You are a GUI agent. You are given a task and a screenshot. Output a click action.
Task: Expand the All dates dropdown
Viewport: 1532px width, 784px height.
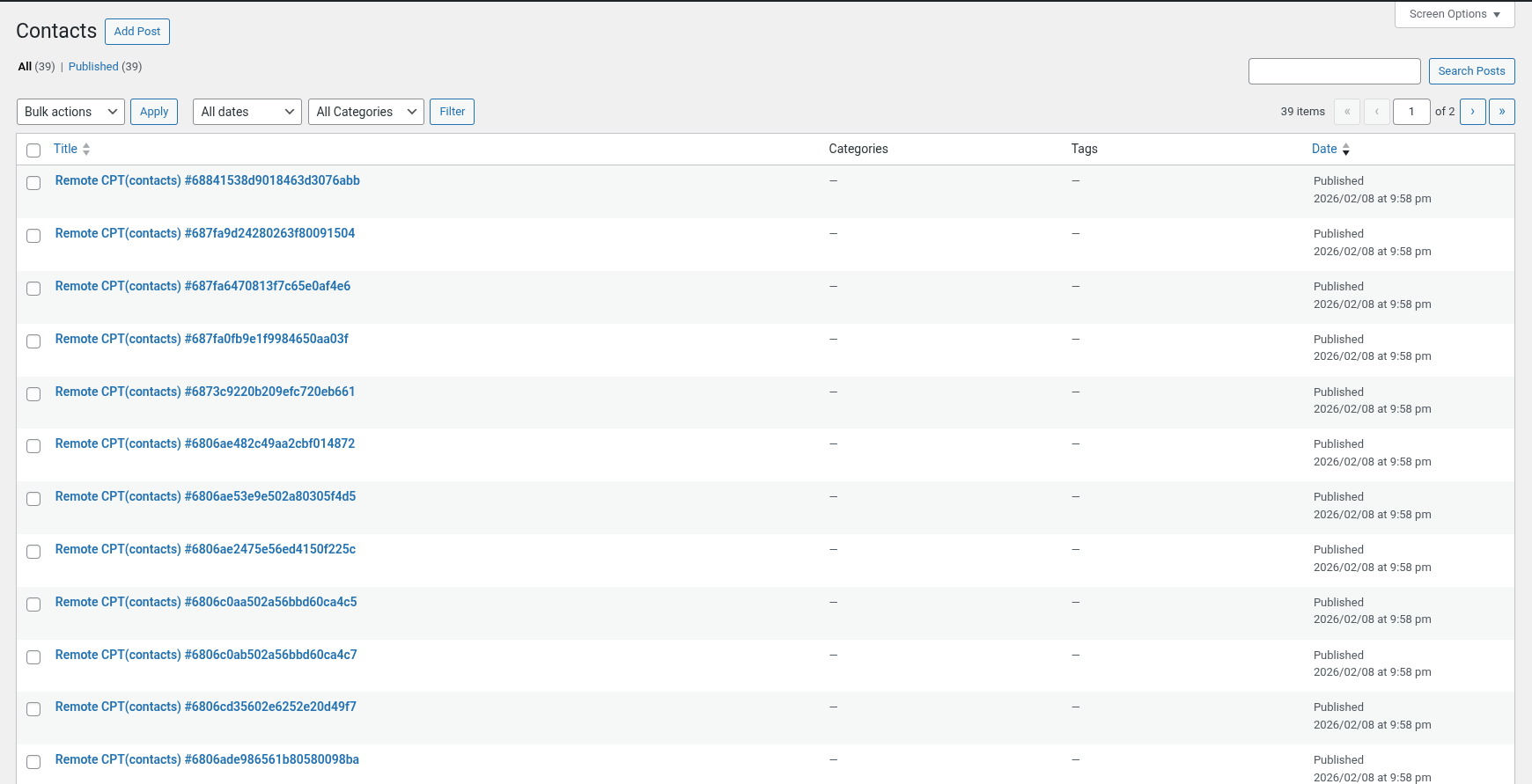[x=247, y=112]
